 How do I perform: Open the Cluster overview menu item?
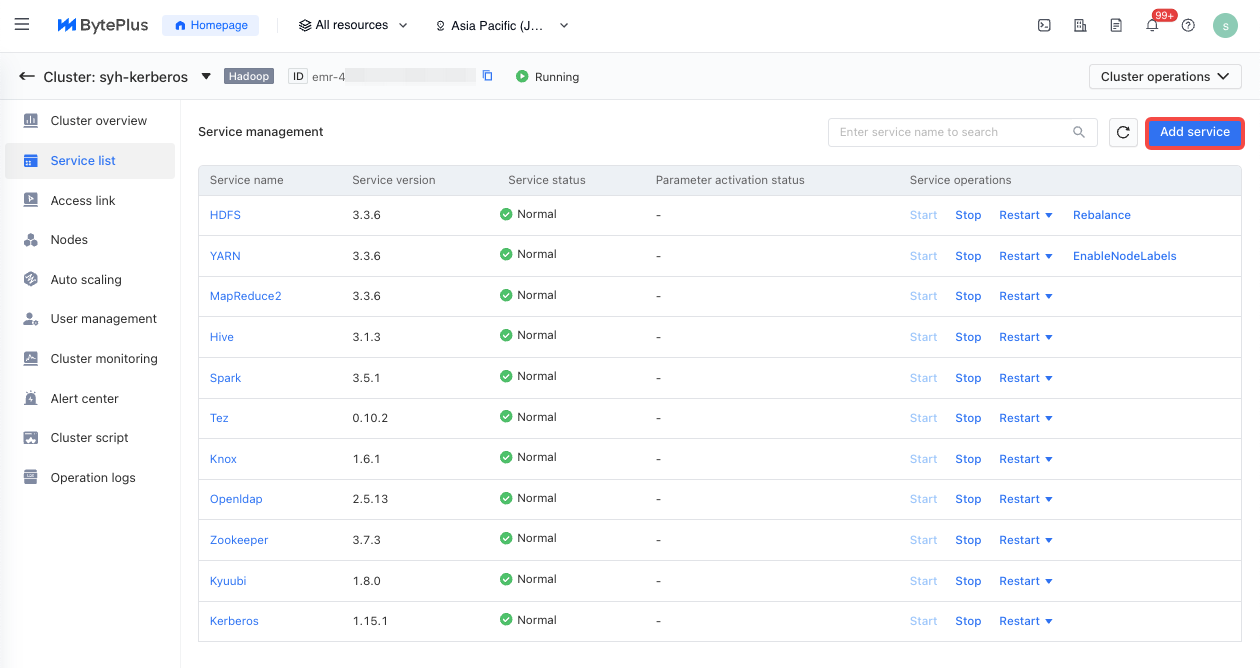click(x=98, y=121)
